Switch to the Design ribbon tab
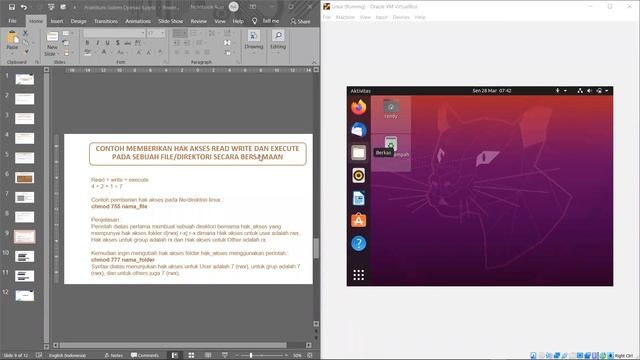The image size is (640, 360). pos(78,21)
